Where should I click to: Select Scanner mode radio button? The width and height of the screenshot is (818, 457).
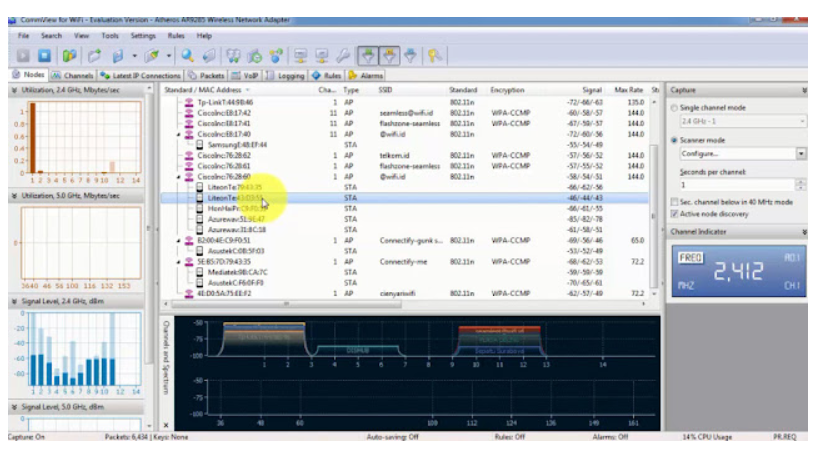(x=675, y=140)
